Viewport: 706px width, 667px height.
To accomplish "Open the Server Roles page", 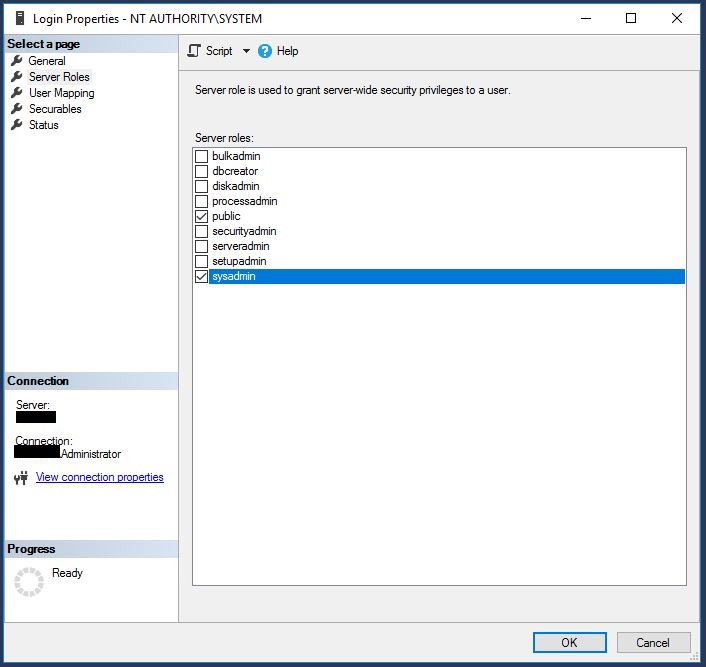I will pos(59,77).
